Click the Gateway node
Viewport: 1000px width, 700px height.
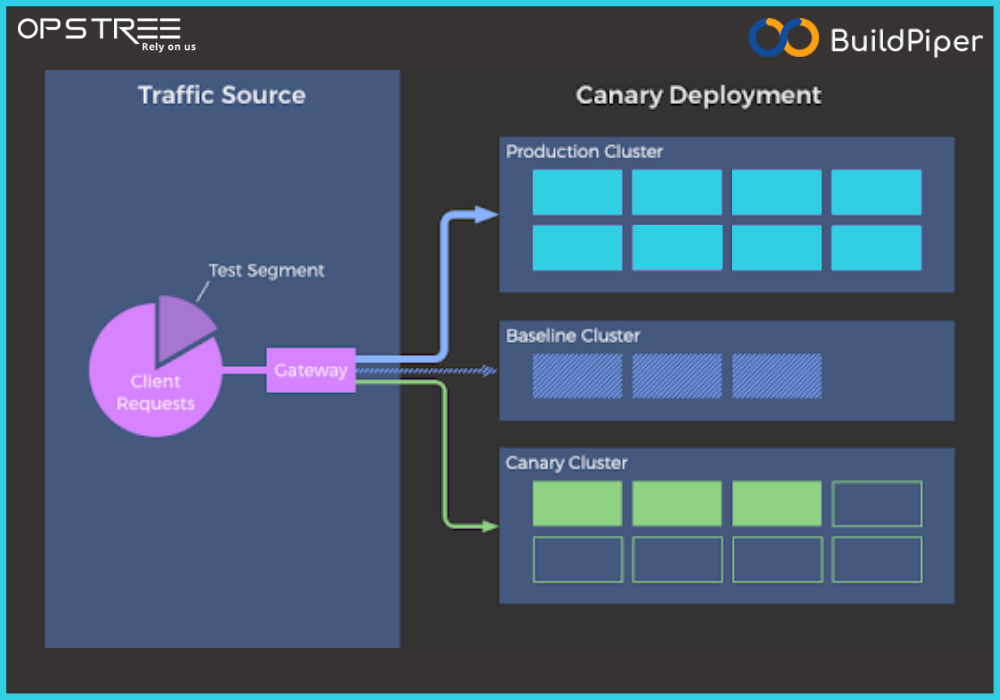tap(311, 370)
